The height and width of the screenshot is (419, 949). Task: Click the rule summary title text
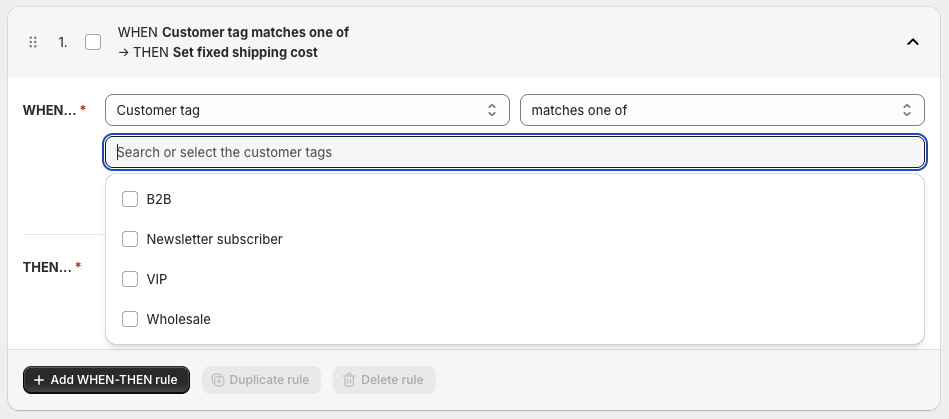(x=233, y=42)
